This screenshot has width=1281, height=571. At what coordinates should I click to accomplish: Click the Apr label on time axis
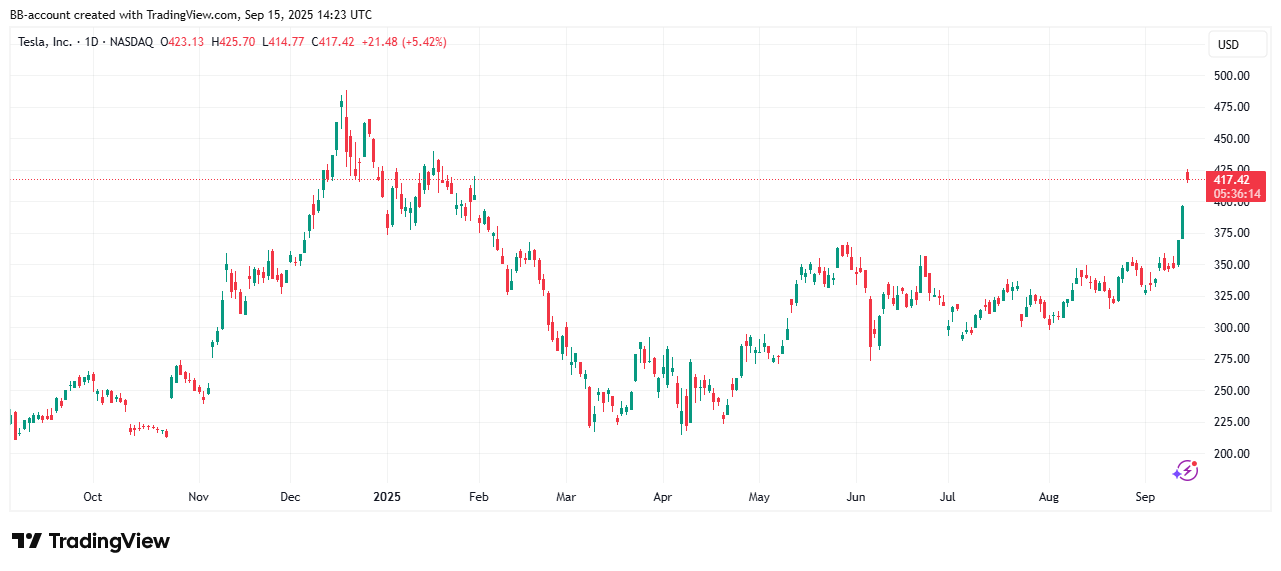(662, 497)
